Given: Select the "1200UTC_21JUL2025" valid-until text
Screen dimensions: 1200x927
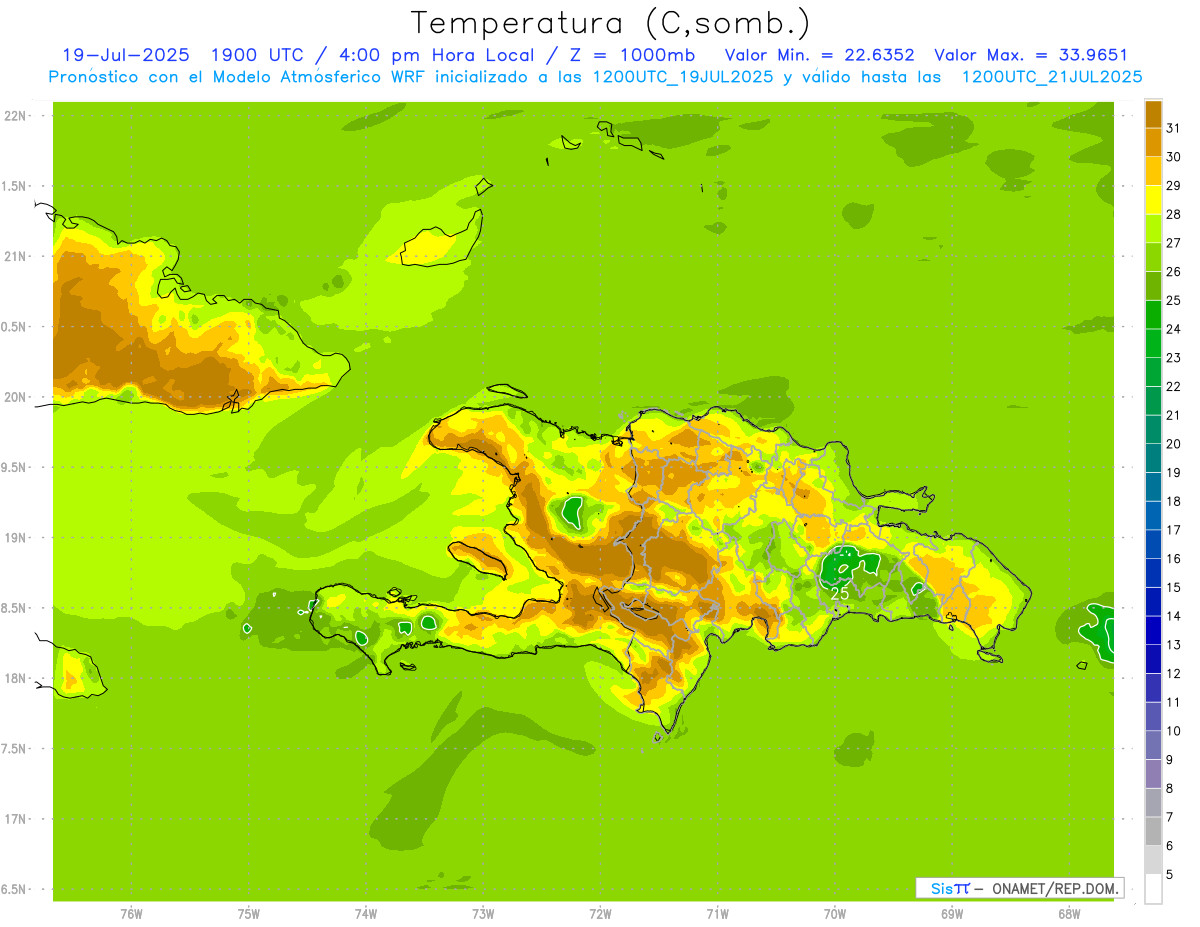Looking at the screenshot, I should click(1052, 77).
